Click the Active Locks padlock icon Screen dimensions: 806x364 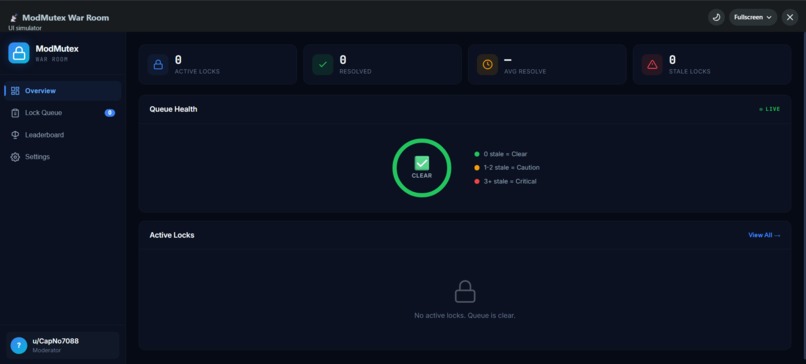point(158,65)
